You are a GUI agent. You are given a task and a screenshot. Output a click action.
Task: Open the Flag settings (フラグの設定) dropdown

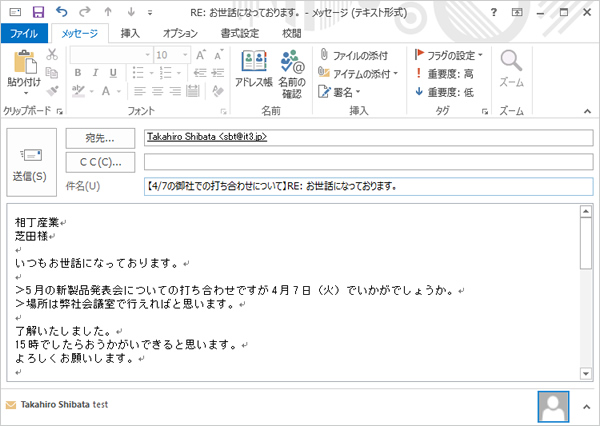(x=449, y=55)
